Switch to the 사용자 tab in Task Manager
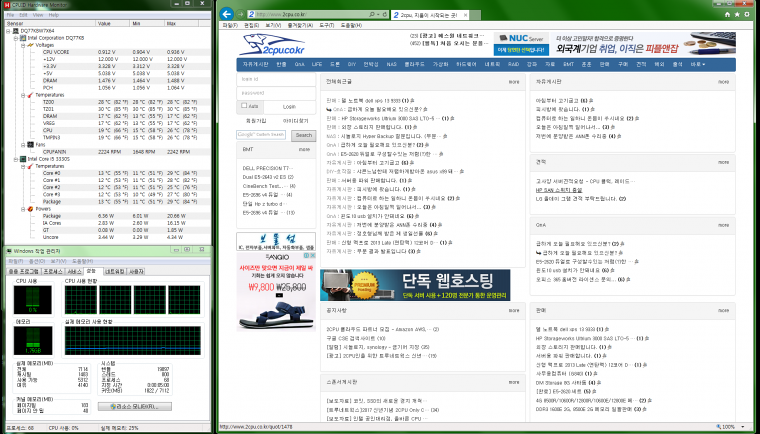The width and height of the screenshot is (760, 434). click(x=137, y=272)
